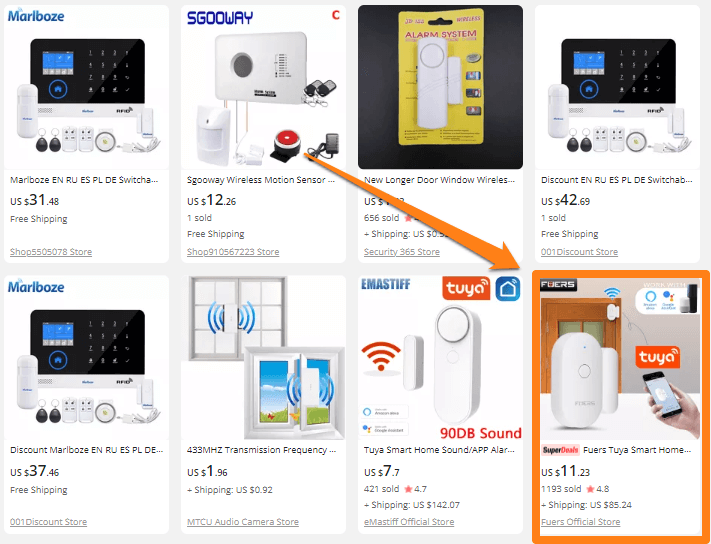Open the Security 365 Store link
Screen dimensions: 711x544
pyautogui.click(x=402, y=252)
